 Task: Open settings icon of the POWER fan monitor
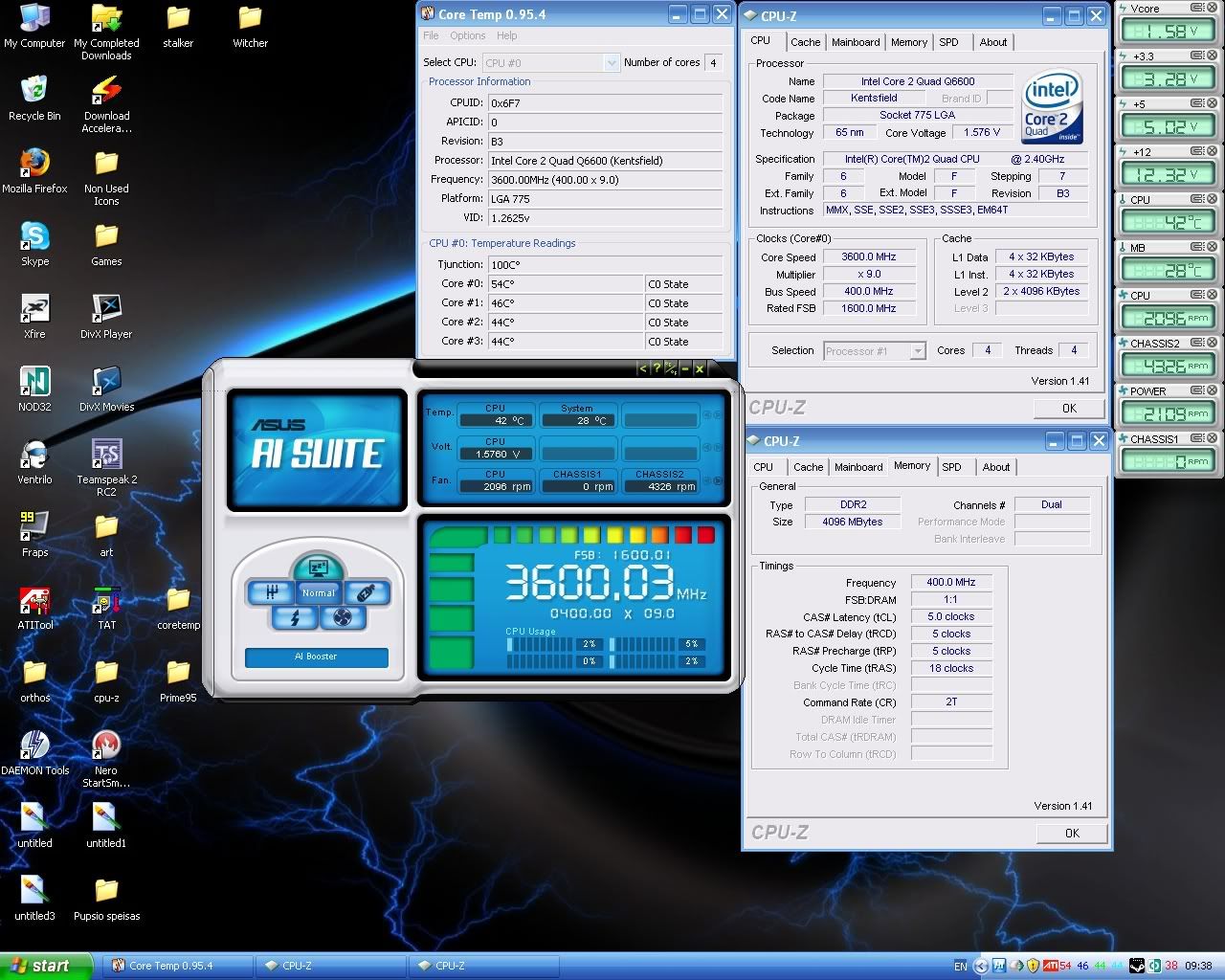[1197, 390]
